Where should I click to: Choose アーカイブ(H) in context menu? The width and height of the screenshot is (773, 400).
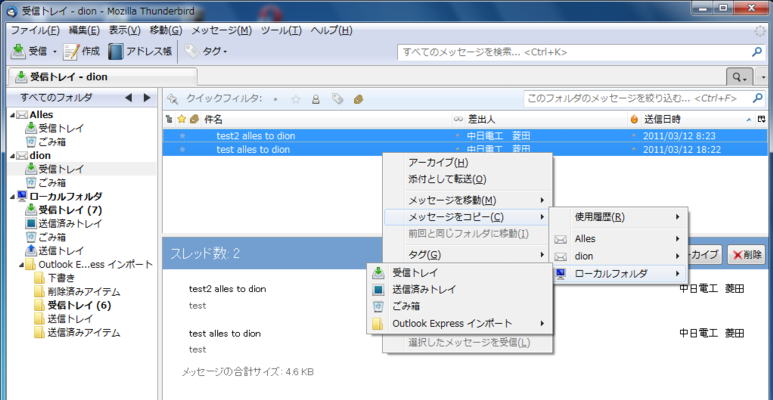pos(467,162)
